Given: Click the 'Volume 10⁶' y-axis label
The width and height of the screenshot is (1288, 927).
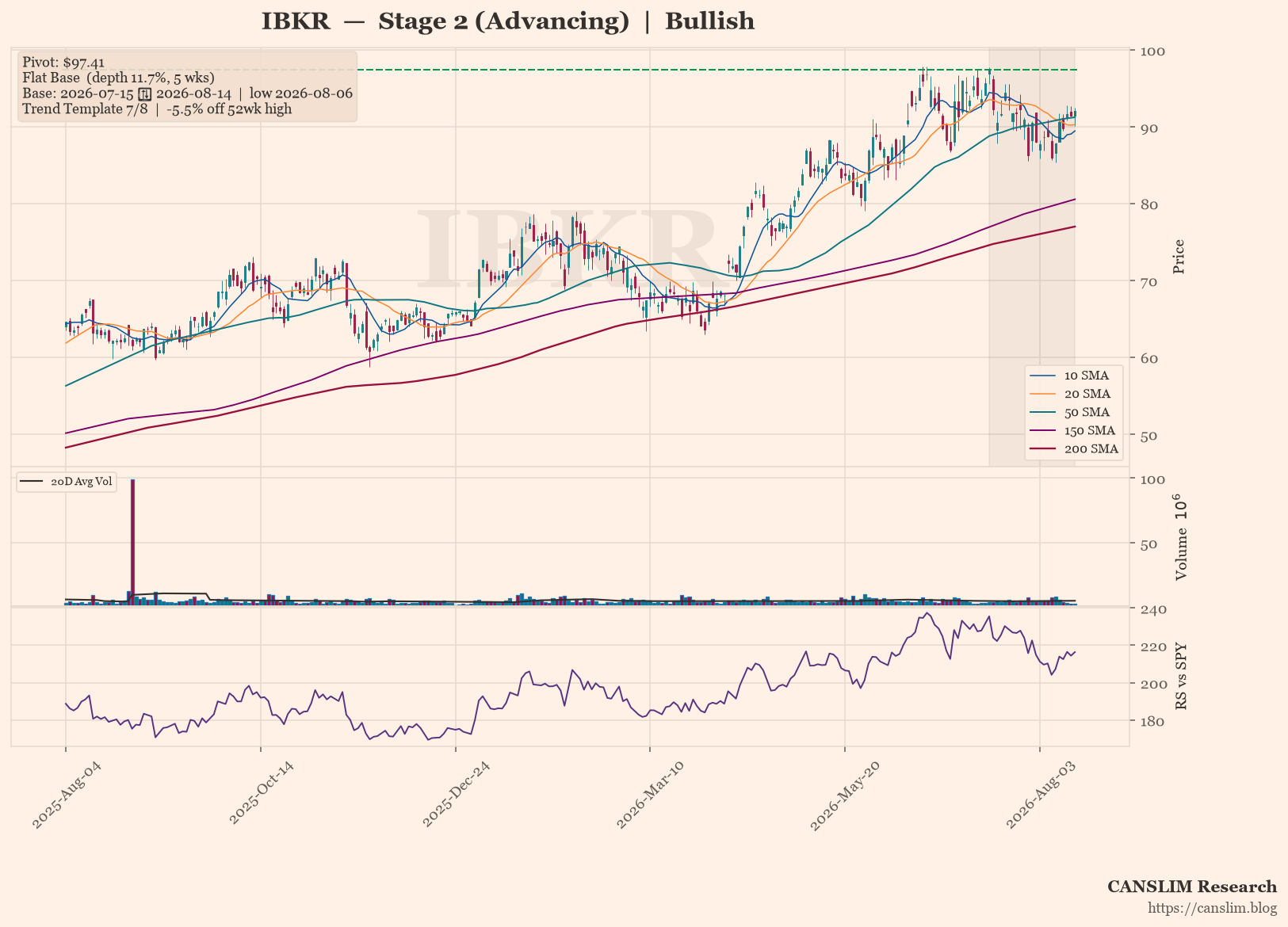Looking at the screenshot, I should (x=1179, y=537).
